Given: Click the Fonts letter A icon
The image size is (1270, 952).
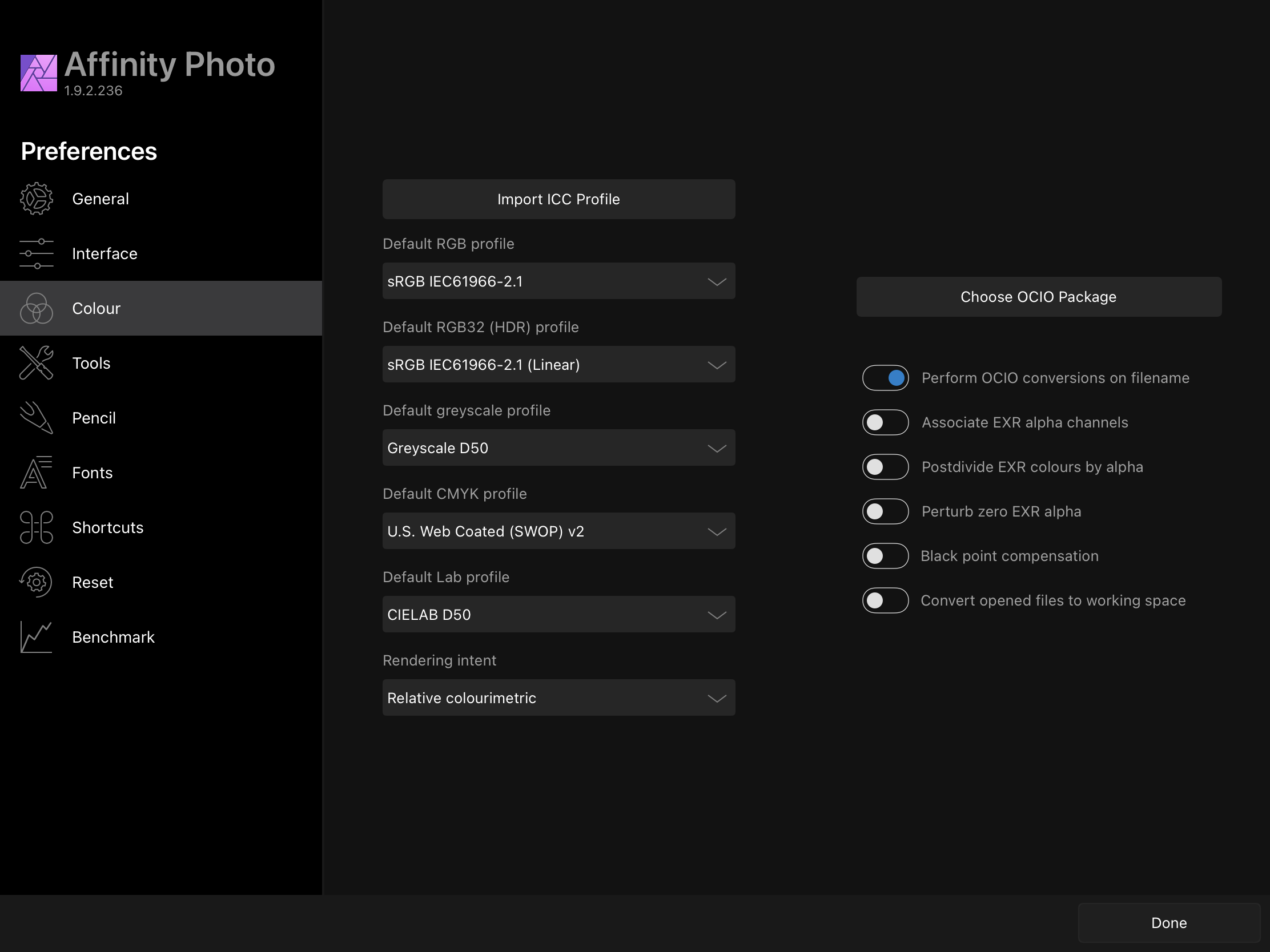Looking at the screenshot, I should [36, 472].
